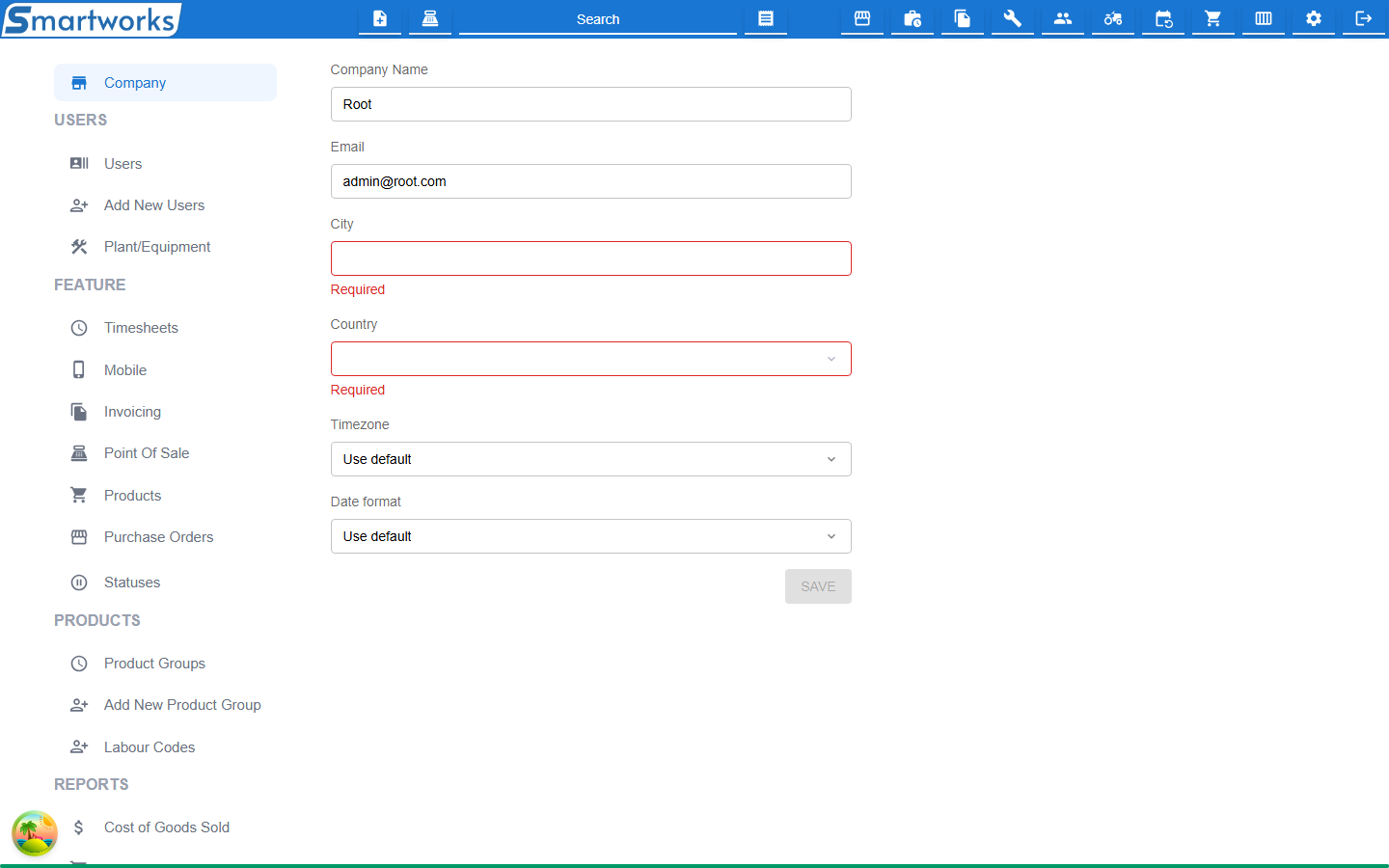Click the new document icon in top bar
This screenshot has width=1389, height=868.
pos(380,18)
